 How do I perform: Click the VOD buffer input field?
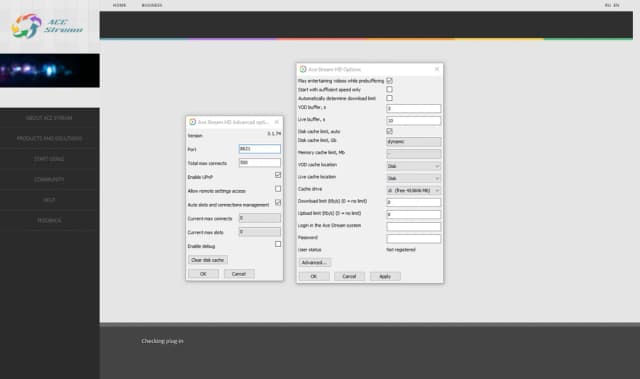tap(413, 109)
